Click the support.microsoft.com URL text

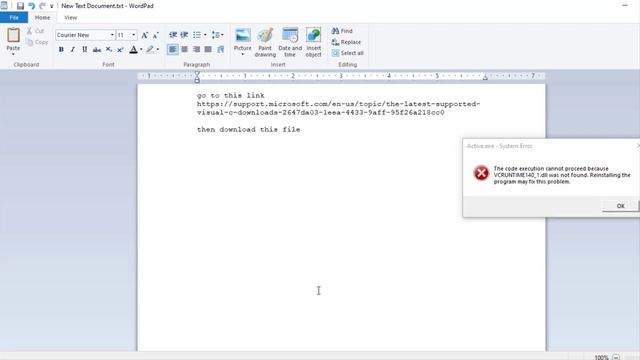coord(338,108)
